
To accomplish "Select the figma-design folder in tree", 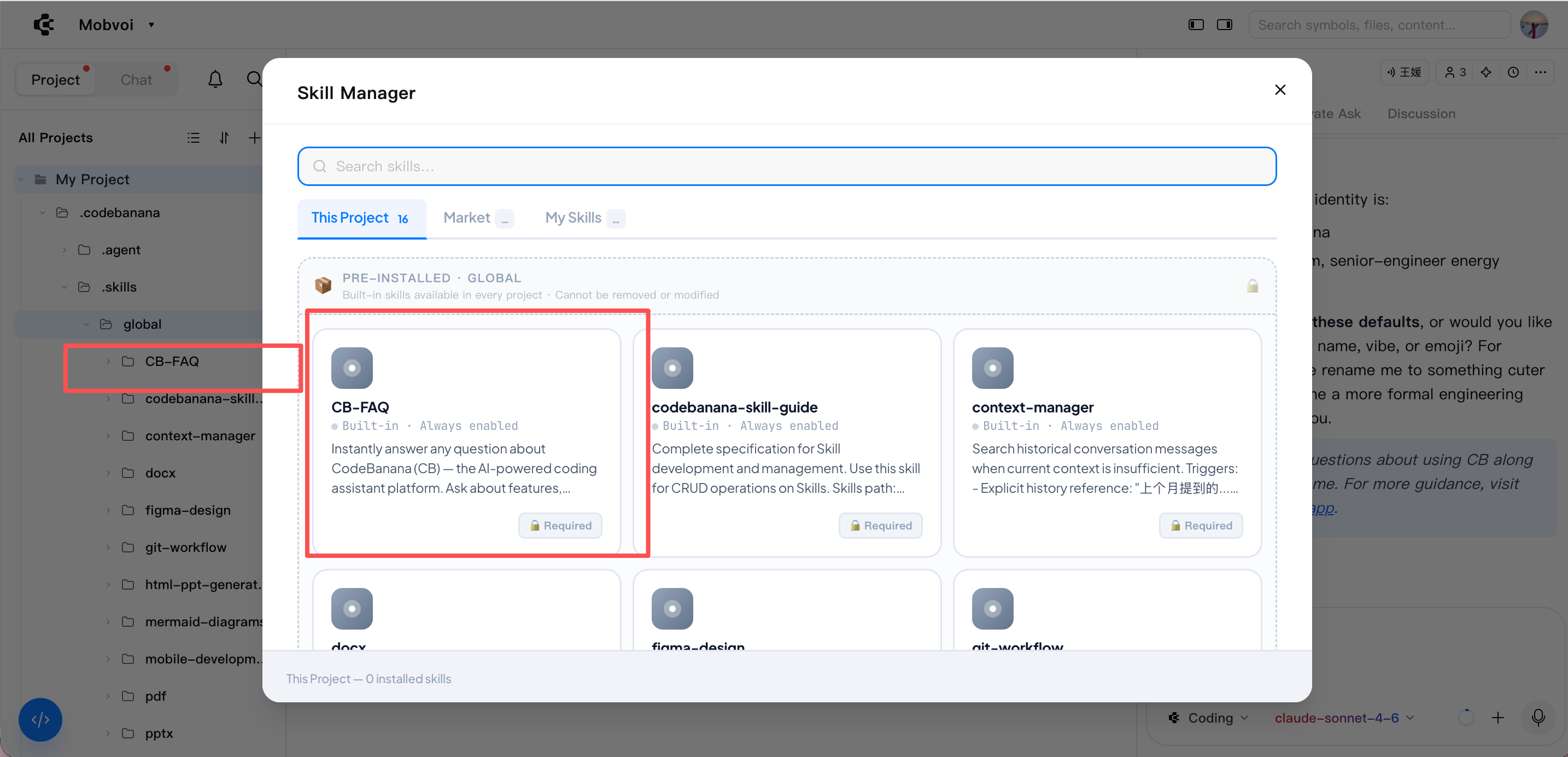I will pyautogui.click(x=188, y=510).
